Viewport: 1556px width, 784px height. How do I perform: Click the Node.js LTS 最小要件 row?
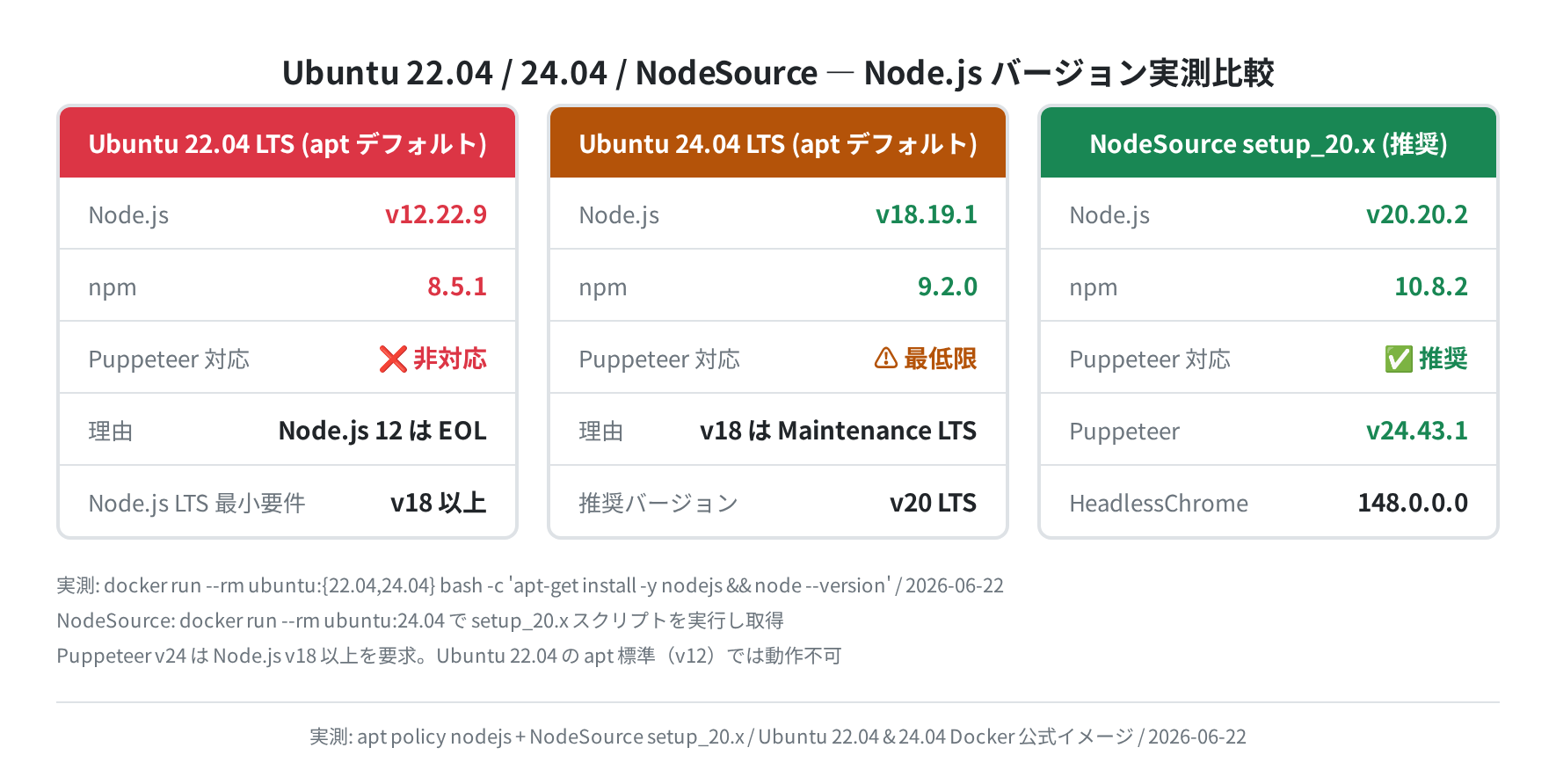[287, 502]
